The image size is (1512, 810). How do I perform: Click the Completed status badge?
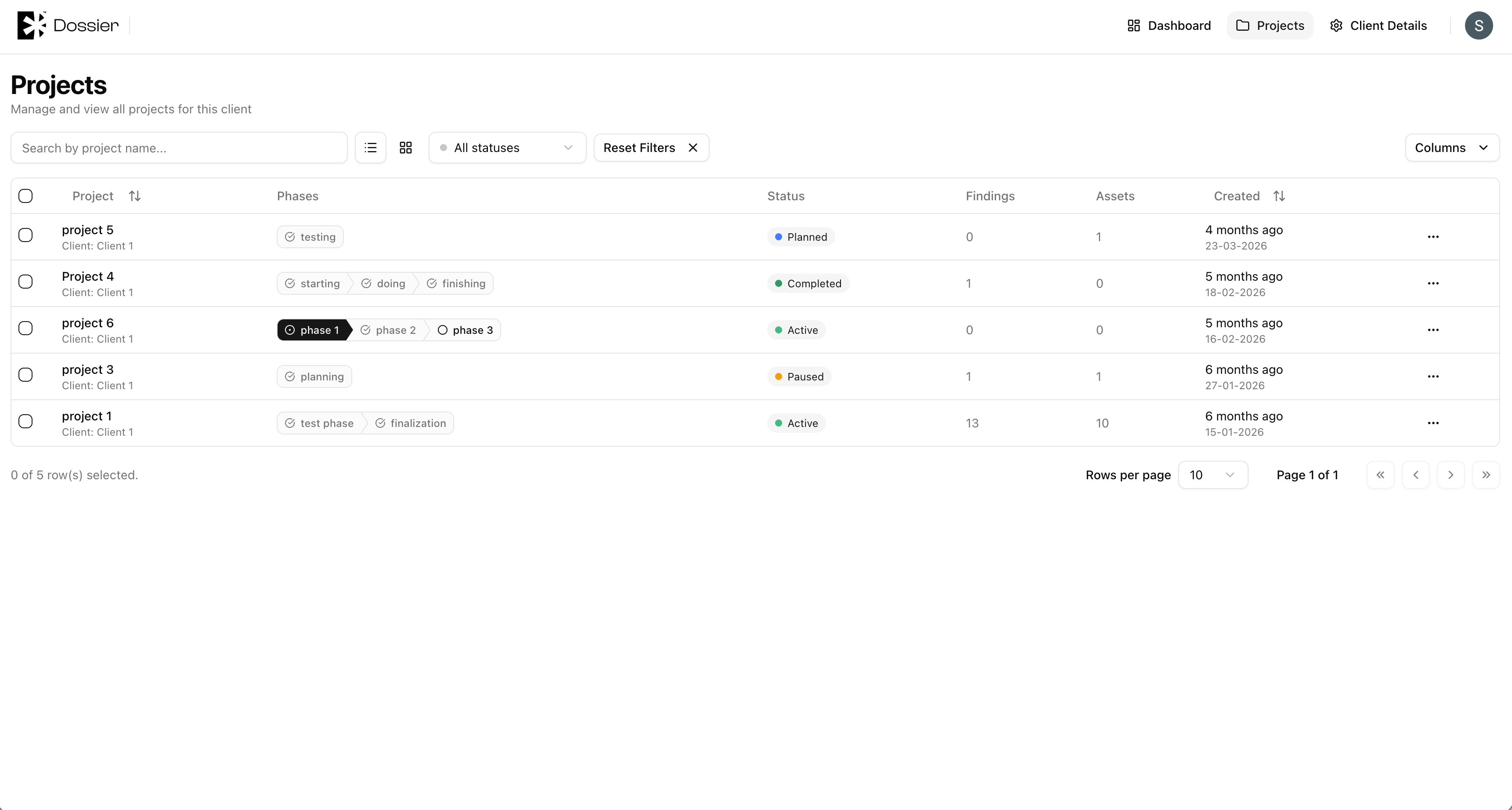[x=808, y=283]
